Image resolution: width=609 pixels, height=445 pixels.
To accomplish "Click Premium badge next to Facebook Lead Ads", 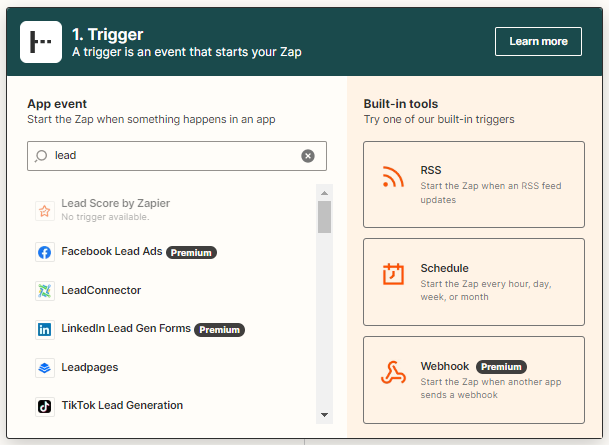I will (191, 253).
